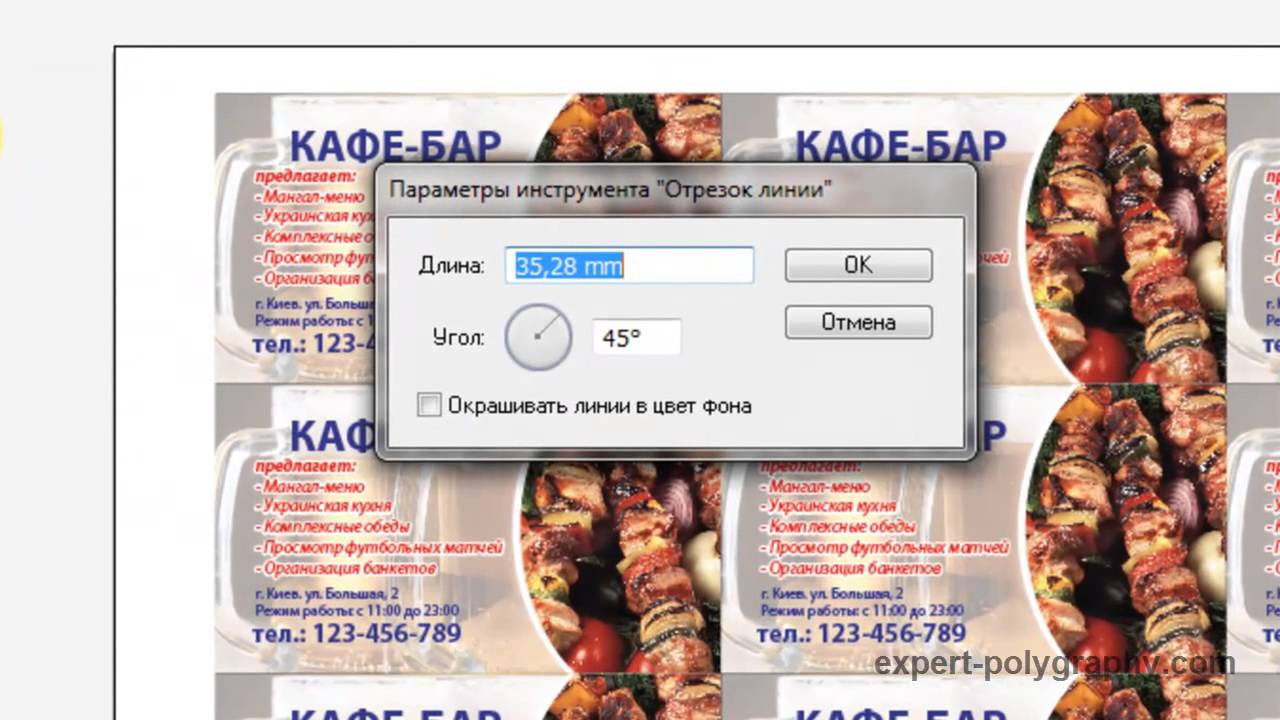Click the Длина: label text
Image resolution: width=1280 pixels, height=720 pixels.
point(451,266)
